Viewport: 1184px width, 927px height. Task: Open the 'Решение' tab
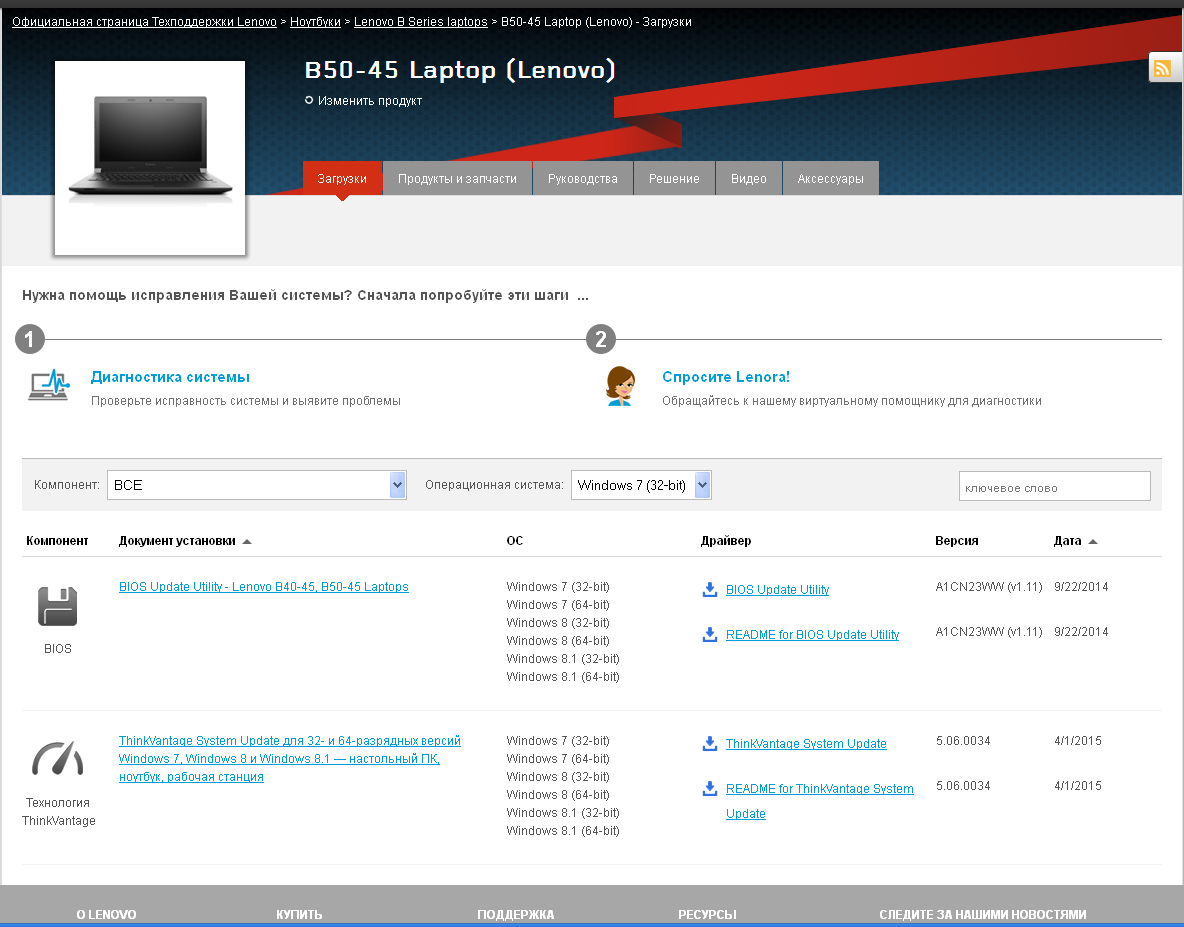click(x=674, y=178)
